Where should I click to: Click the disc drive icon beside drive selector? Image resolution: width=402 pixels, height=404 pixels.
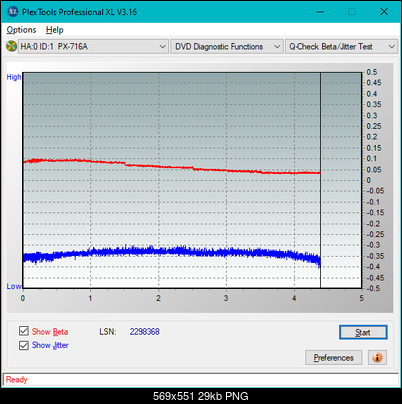tap(11, 46)
